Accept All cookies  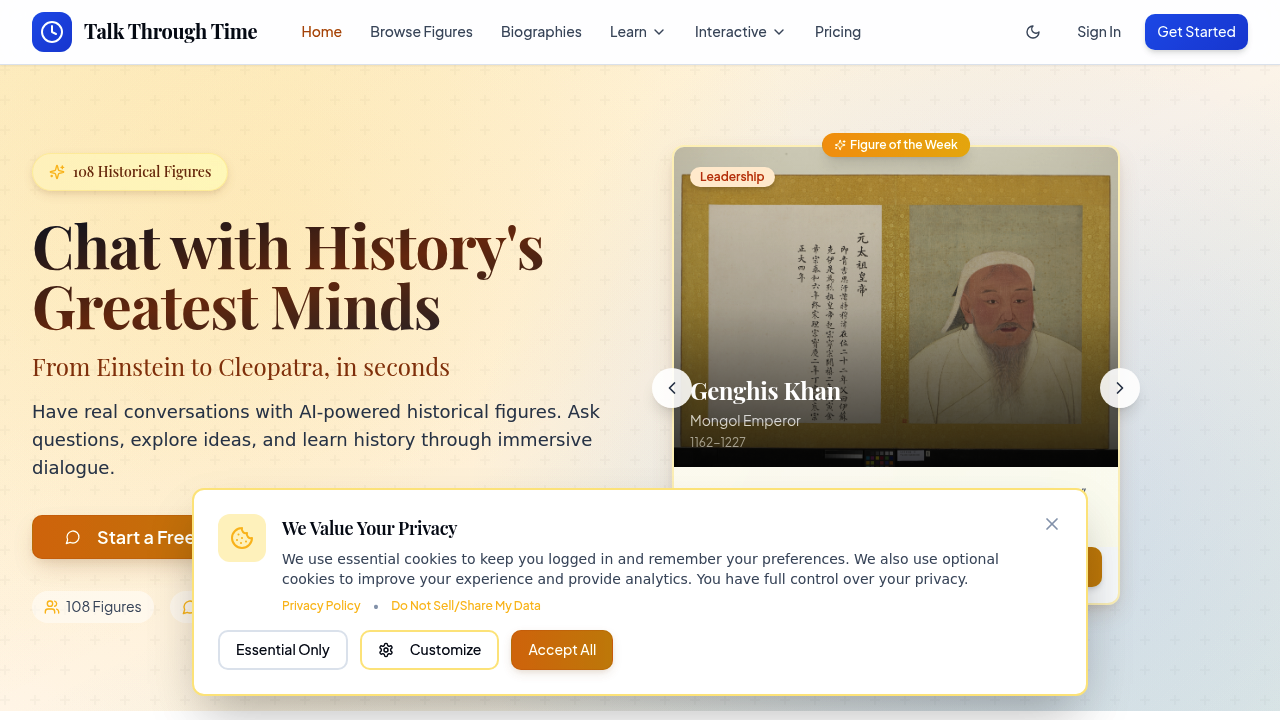561,650
